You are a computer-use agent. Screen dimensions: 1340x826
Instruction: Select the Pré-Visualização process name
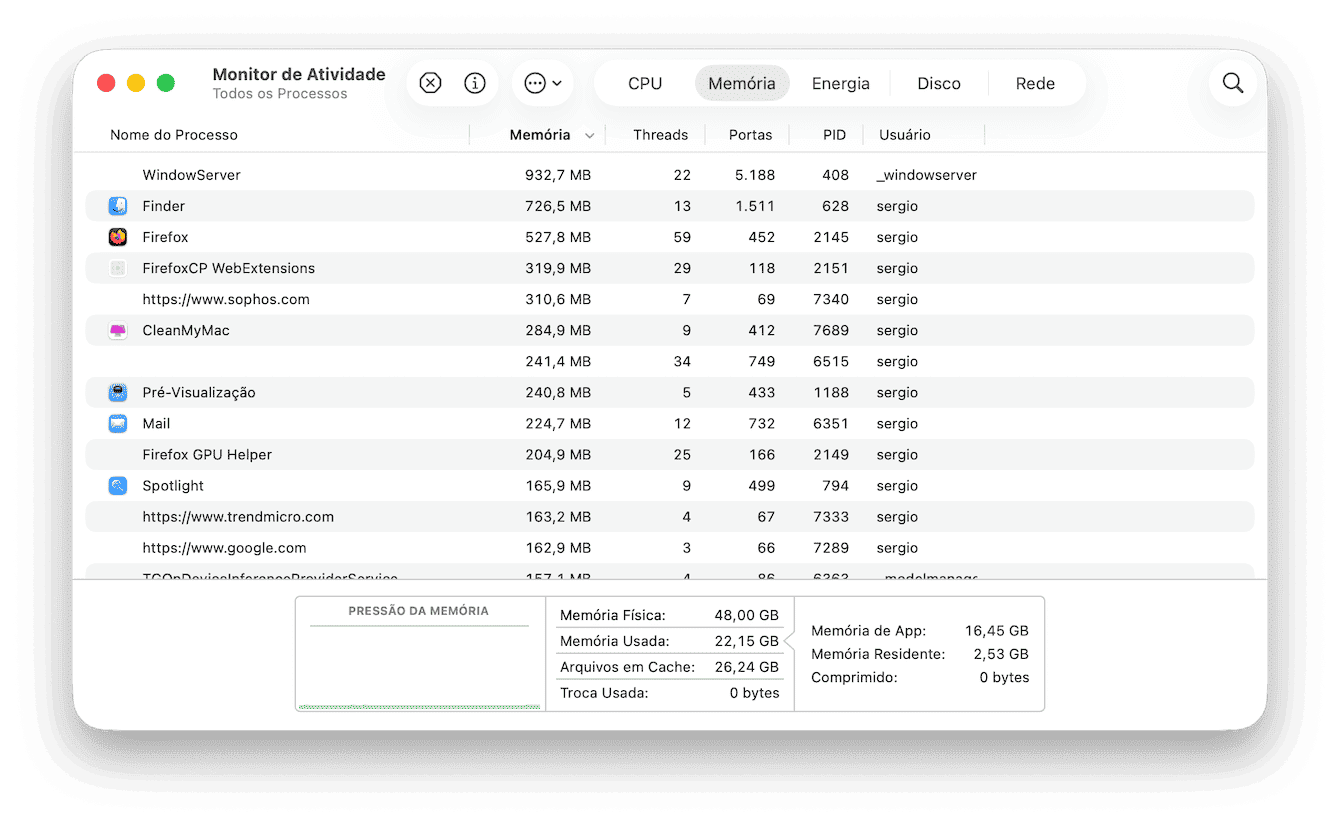(199, 392)
